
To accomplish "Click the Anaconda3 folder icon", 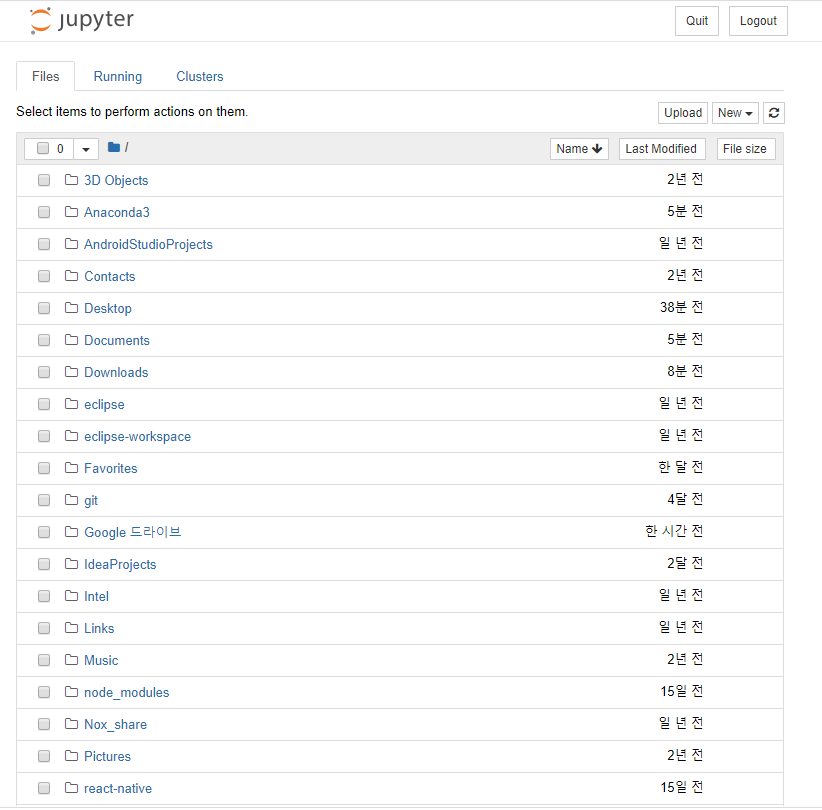I will (x=71, y=212).
